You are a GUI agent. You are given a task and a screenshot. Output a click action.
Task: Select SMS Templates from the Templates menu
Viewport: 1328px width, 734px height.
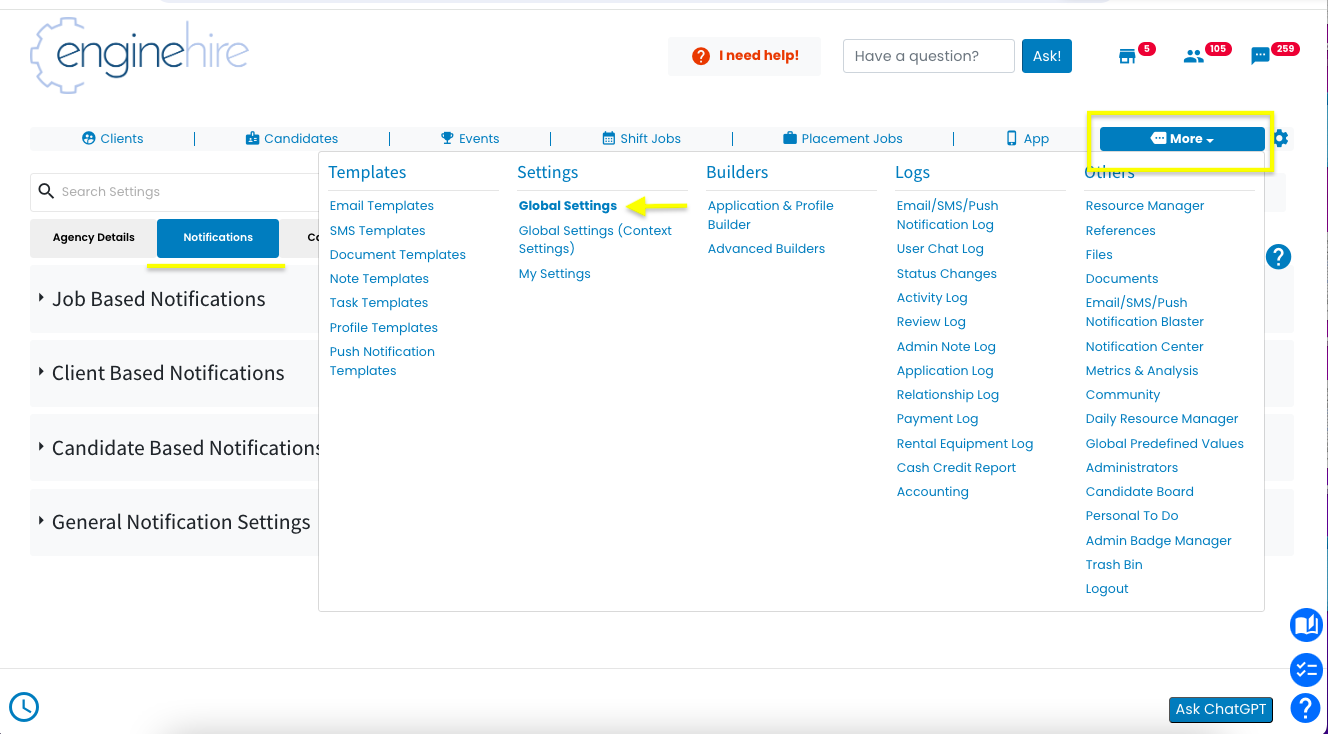(377, 230)
